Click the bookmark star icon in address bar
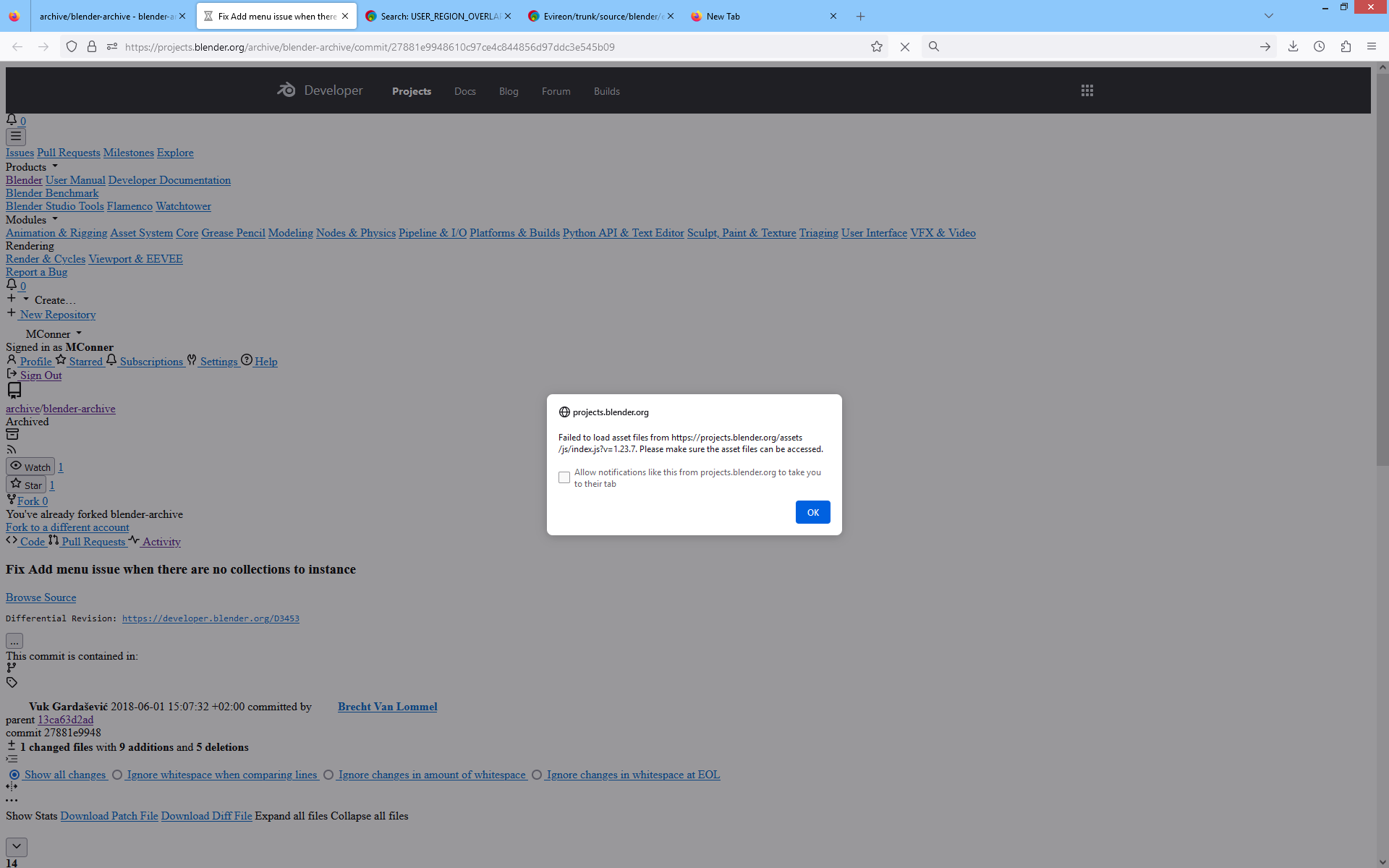 click(877, 46)
